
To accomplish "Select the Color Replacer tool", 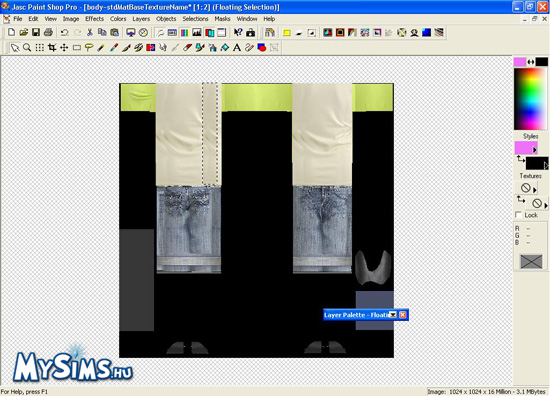I will pos(150,47).
